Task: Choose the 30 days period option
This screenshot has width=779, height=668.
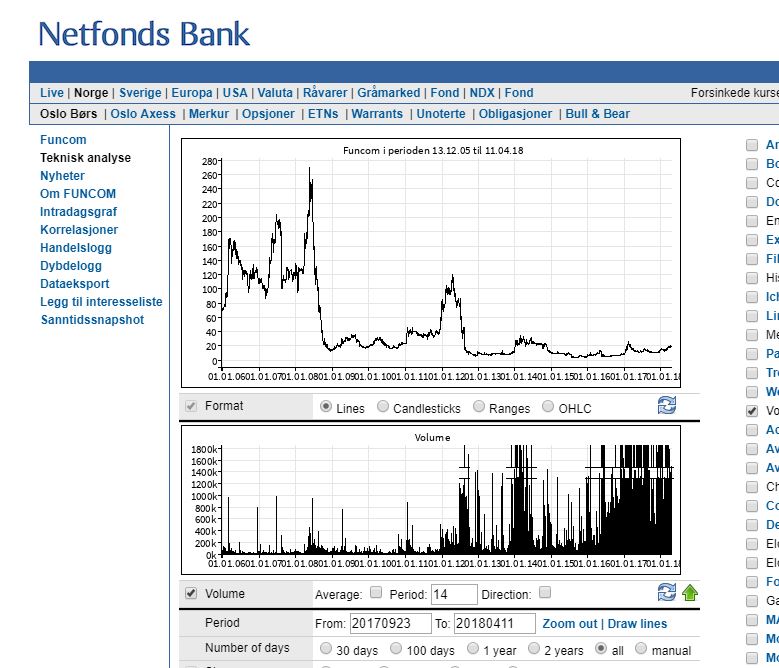Action: (x=326, y=648)
